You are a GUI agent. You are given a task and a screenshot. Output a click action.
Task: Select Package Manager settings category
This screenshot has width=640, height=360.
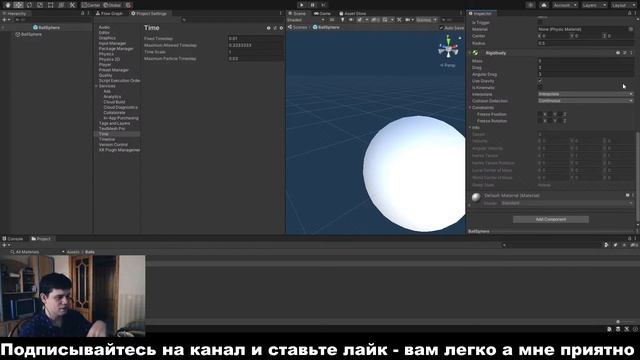coord(116,49)
